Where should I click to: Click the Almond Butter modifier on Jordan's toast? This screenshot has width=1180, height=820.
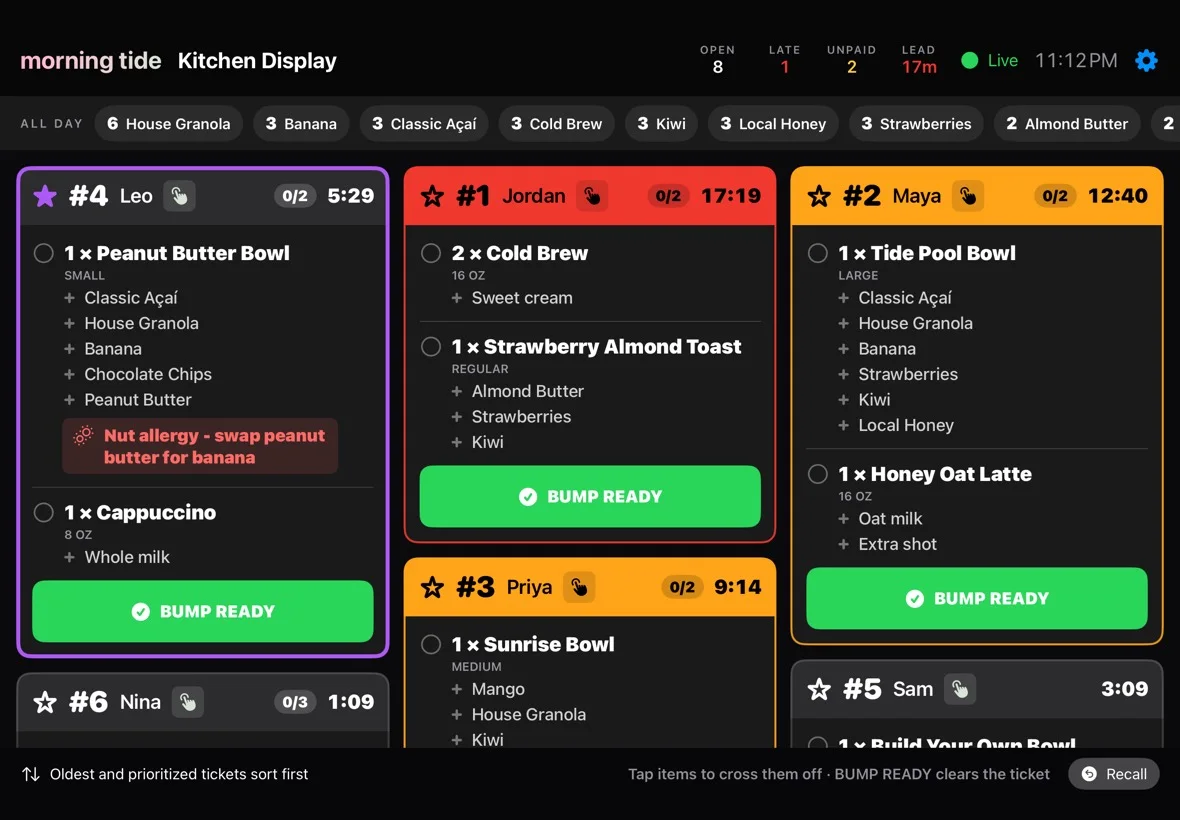pos(528,391)
